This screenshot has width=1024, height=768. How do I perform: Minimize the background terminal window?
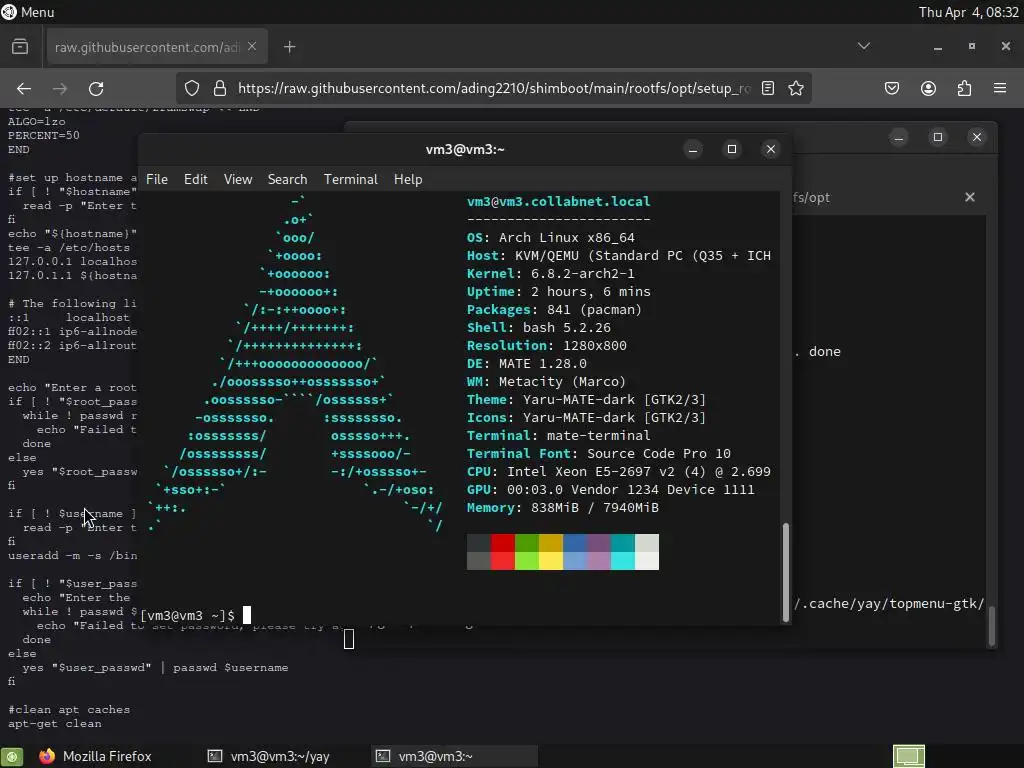899,137
